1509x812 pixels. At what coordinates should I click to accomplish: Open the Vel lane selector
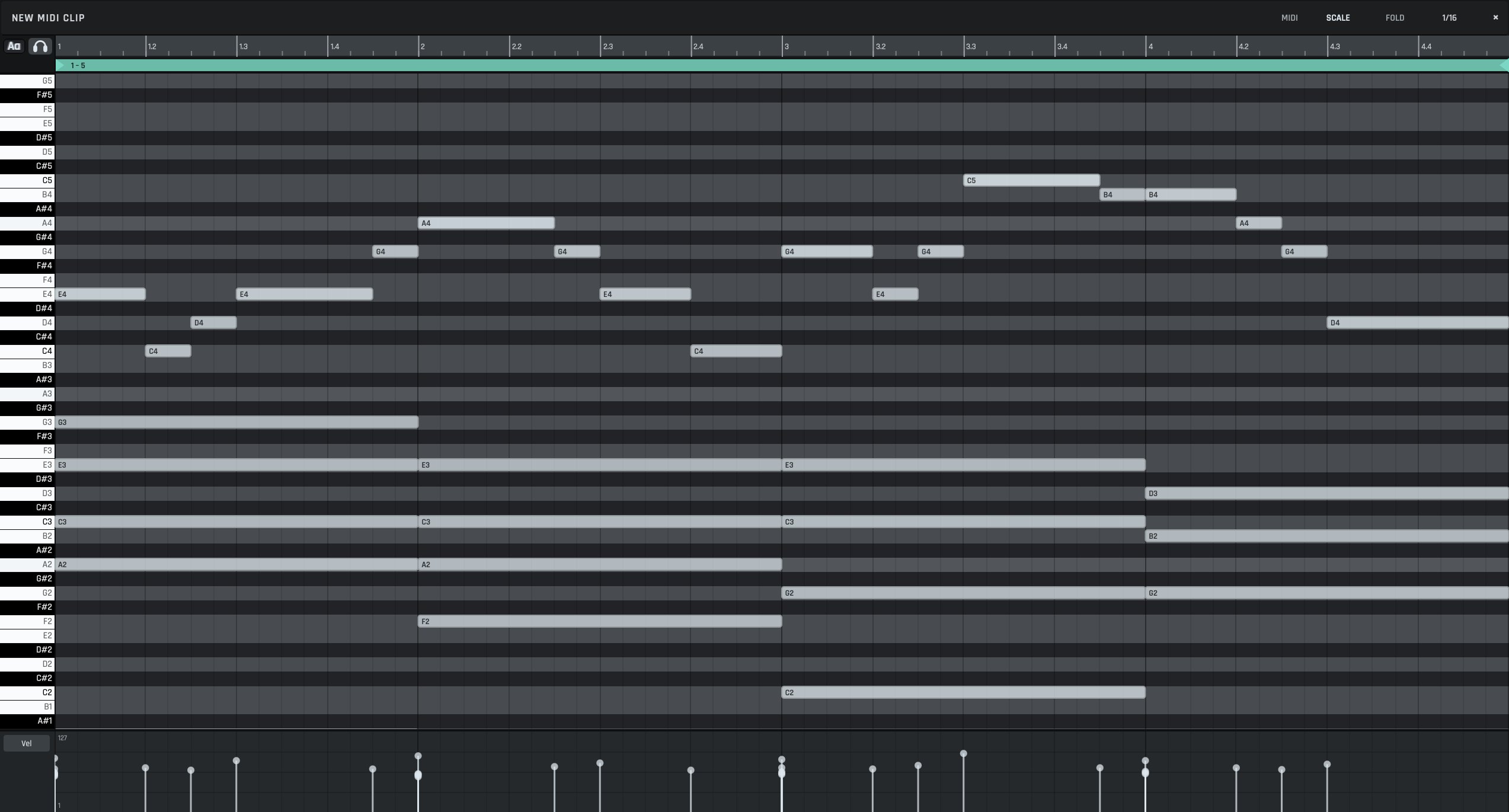pos(27,743)
